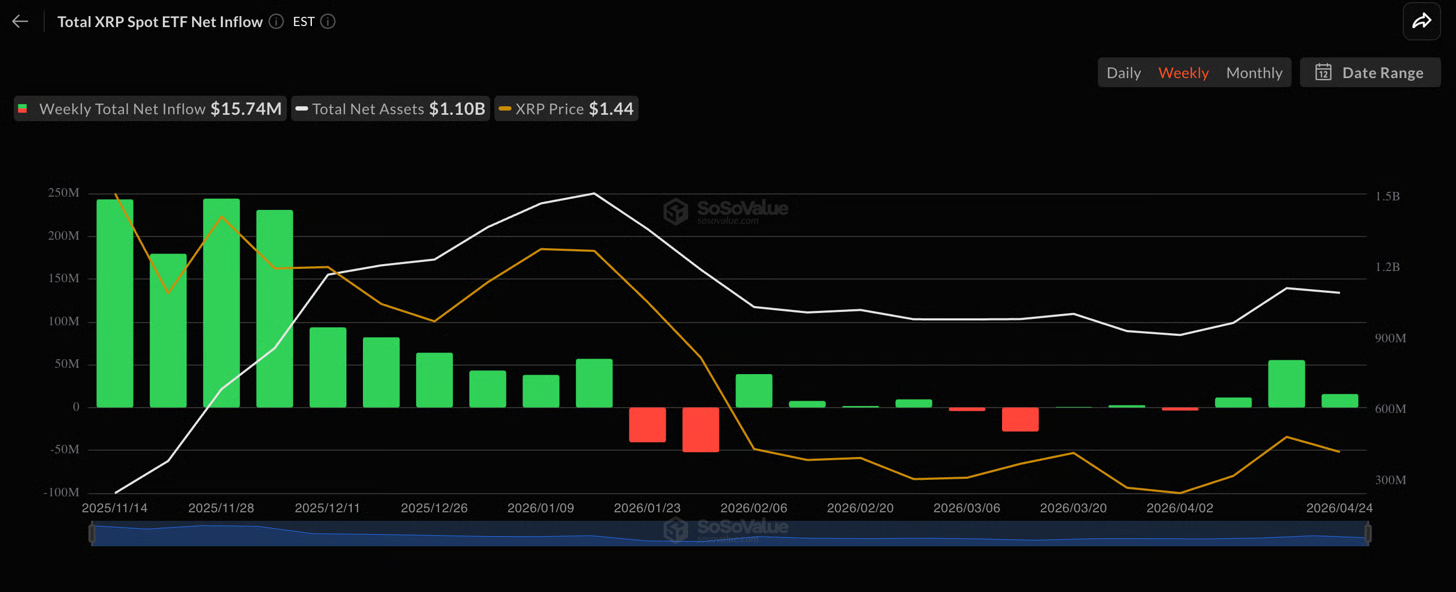Toggle the XRP Price legend series
This screenshot has width=1456, height=592.
(566, 109)
